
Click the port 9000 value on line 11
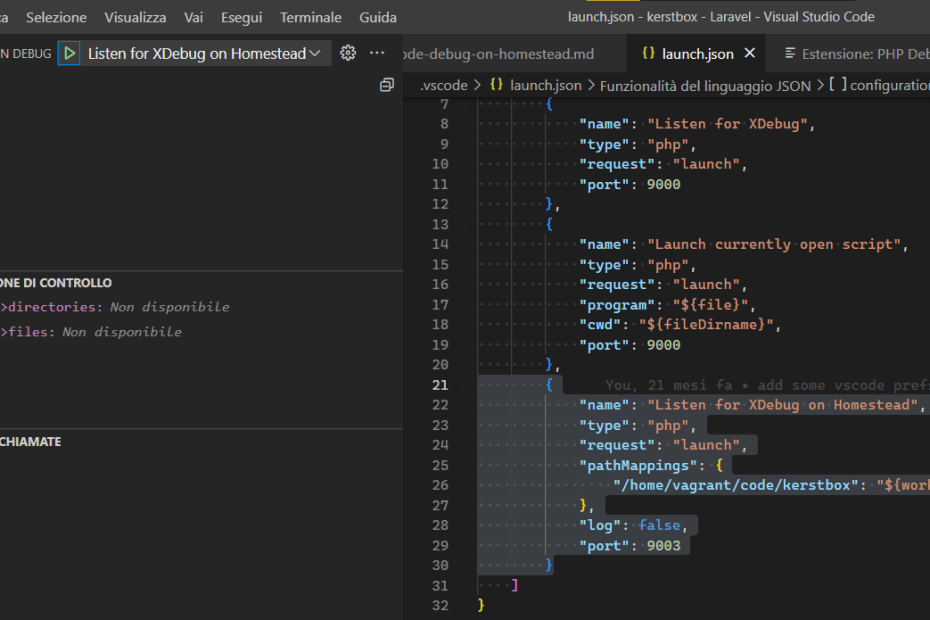663,184
